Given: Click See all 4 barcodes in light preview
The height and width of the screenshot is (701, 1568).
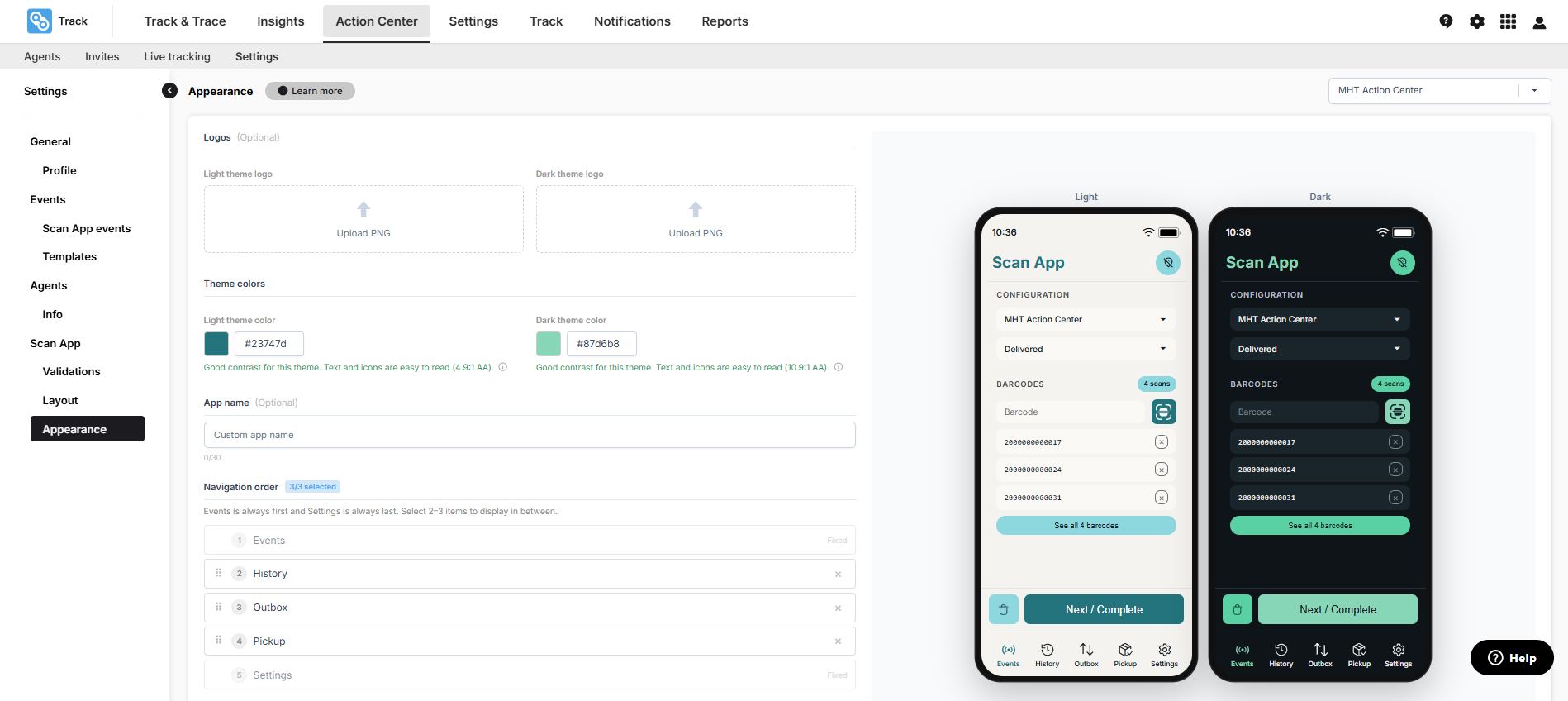Looking at the screenshot, I should pyautogui.click(x=1086, y=526).
